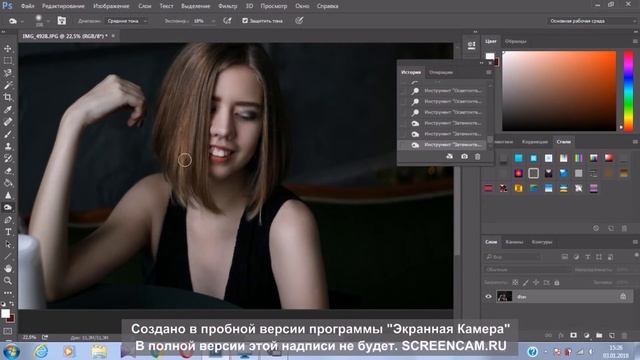Select the Move tool

(8, 49)
